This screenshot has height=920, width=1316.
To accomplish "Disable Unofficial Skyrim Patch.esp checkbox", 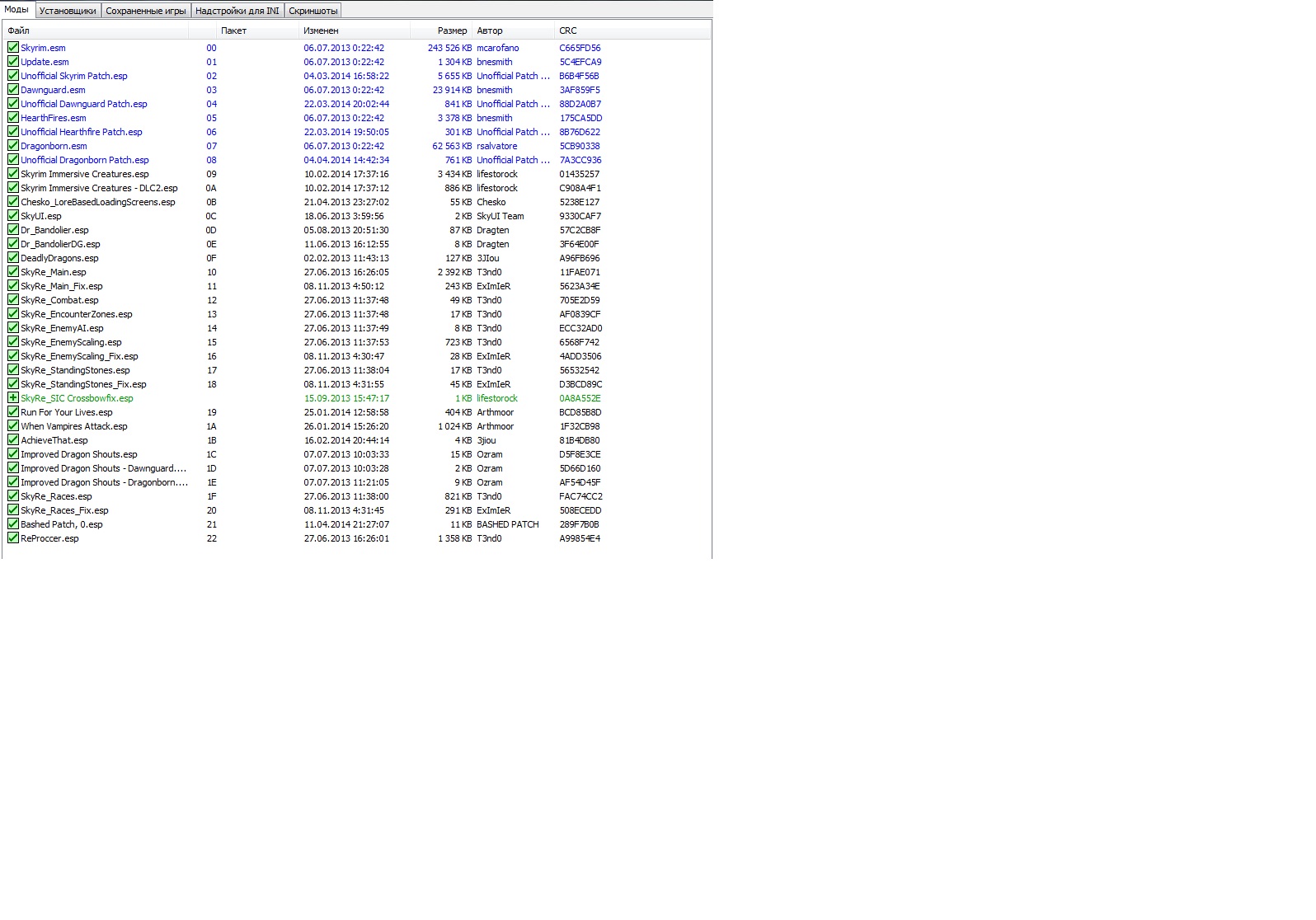I will [x=13, y=76].
